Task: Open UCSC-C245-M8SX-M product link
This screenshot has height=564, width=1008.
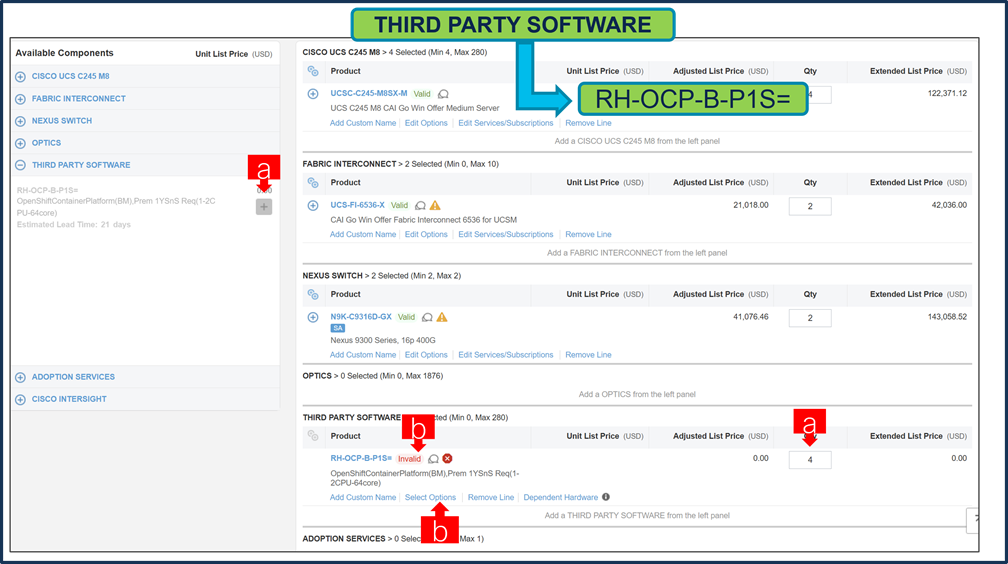Action: click(369, 93)
